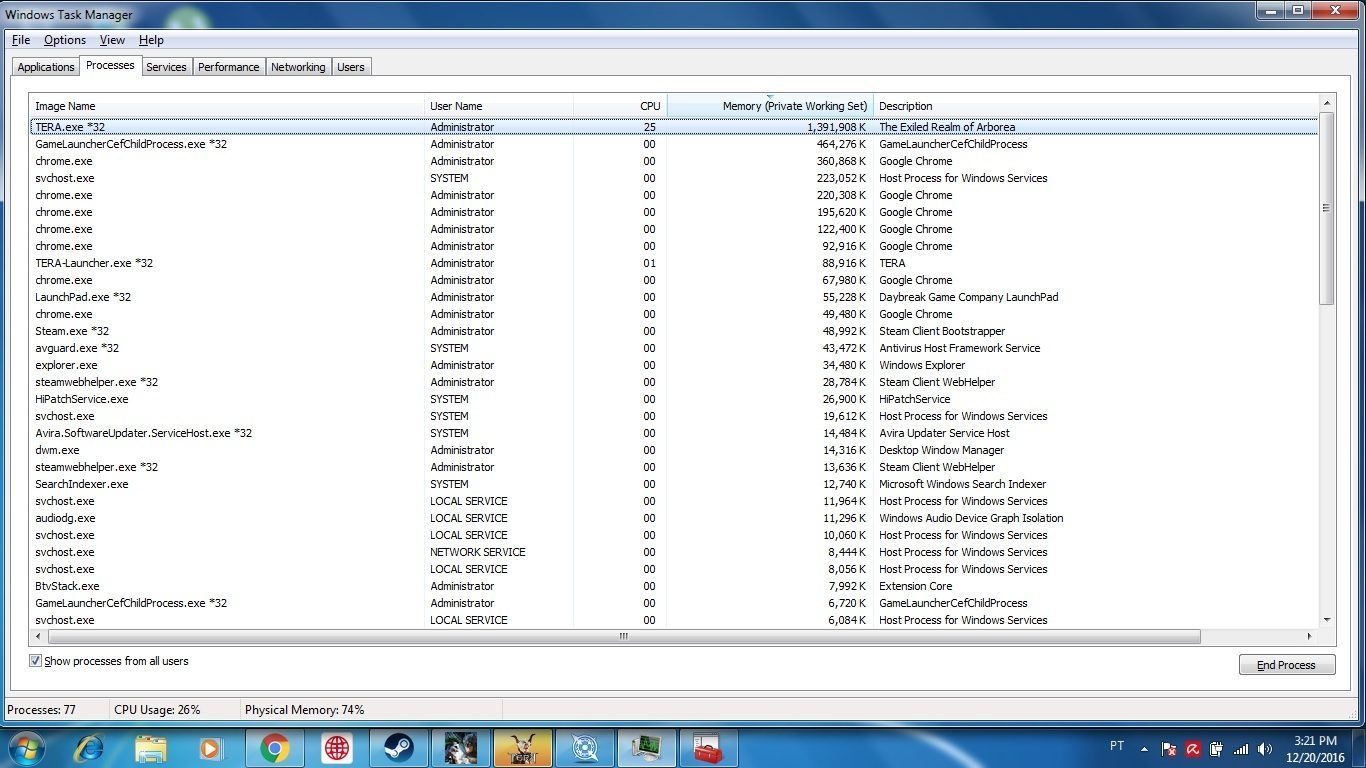Click the PT language indicator
The width and height of the screenshot is (1366, 768).
(1117, 746)
